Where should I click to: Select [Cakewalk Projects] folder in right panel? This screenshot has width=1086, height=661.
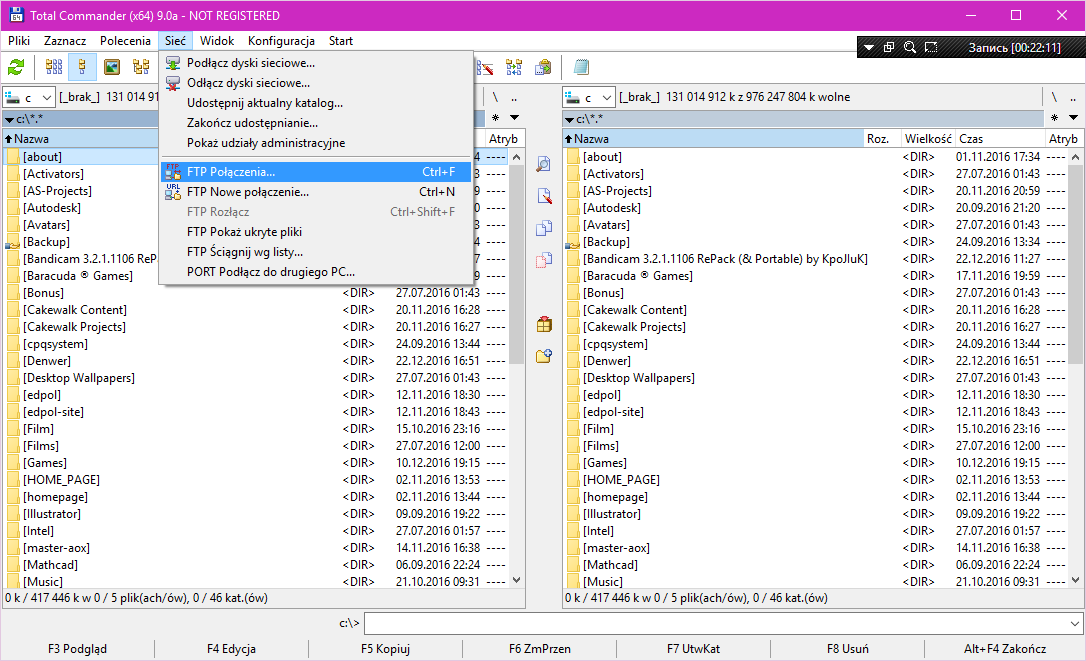pos(634,327)
